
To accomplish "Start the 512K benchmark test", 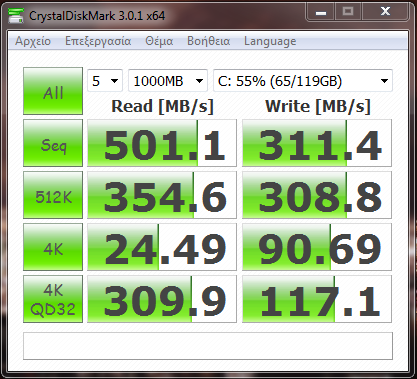I will [53, 195].
